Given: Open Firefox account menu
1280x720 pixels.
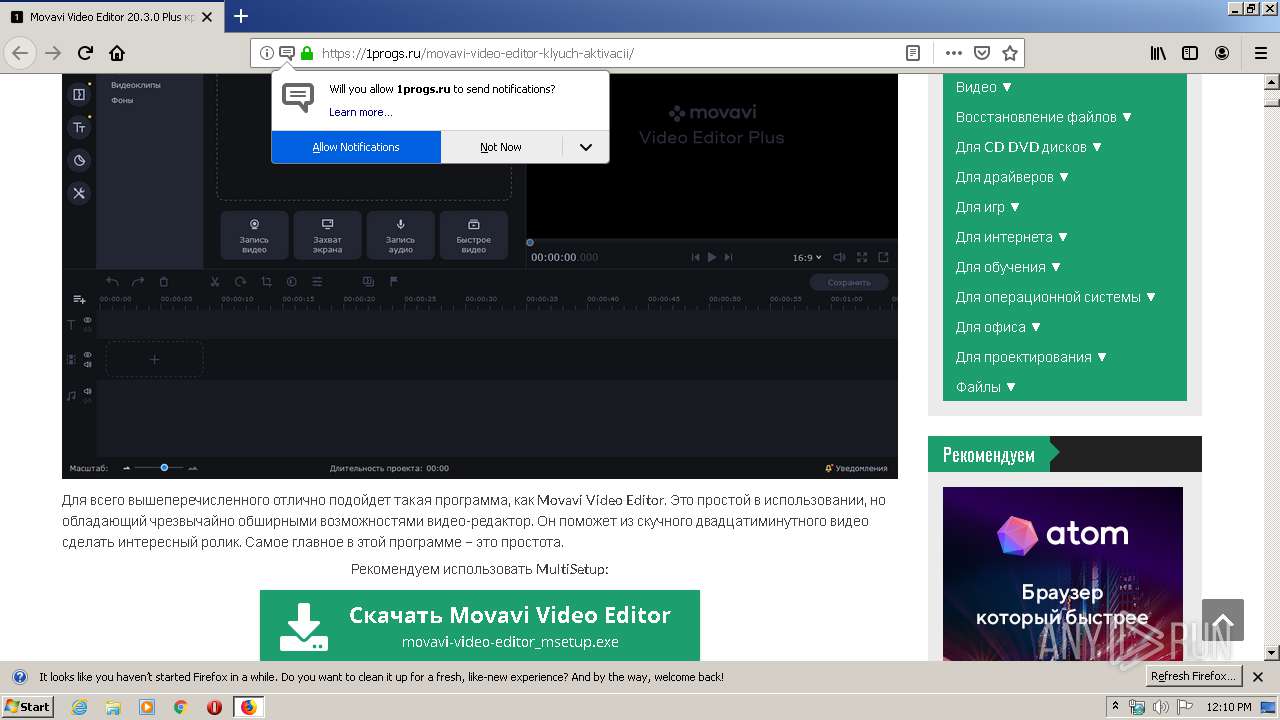Looking at the screenshot, I should pos(1222,53).
